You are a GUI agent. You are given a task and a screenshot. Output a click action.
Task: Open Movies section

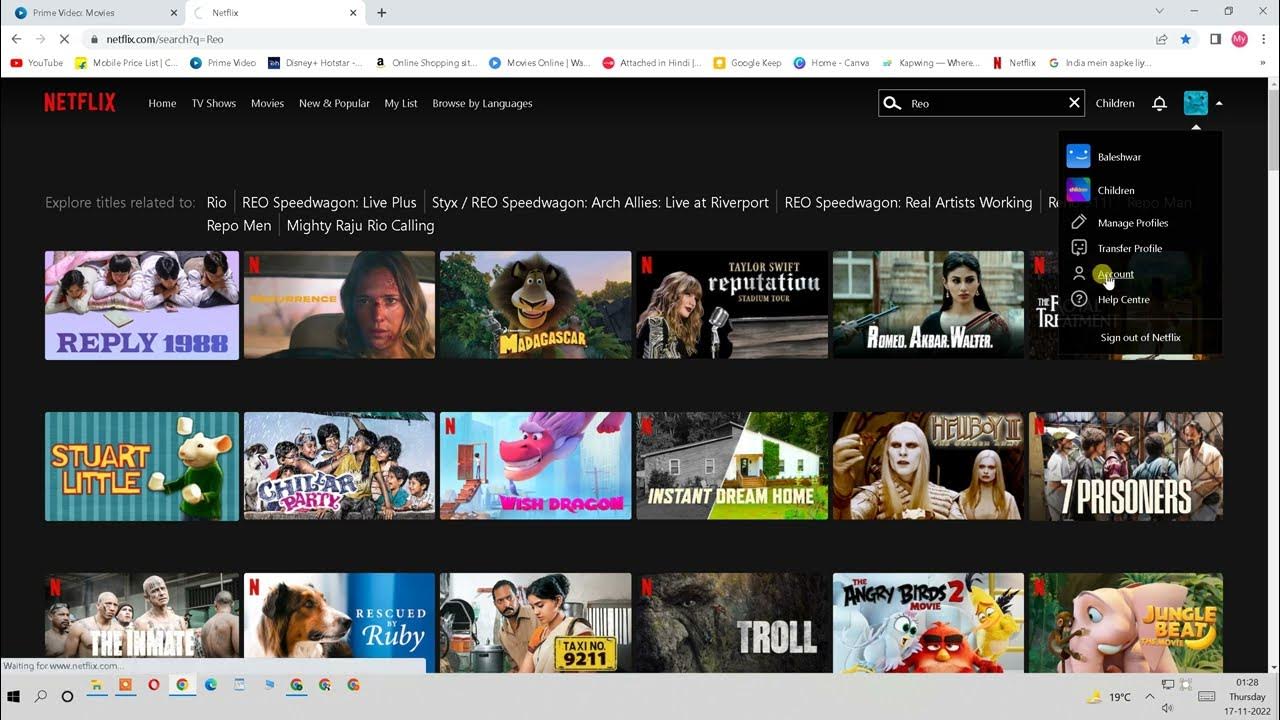pyautogui.click(x=267, y=103)
